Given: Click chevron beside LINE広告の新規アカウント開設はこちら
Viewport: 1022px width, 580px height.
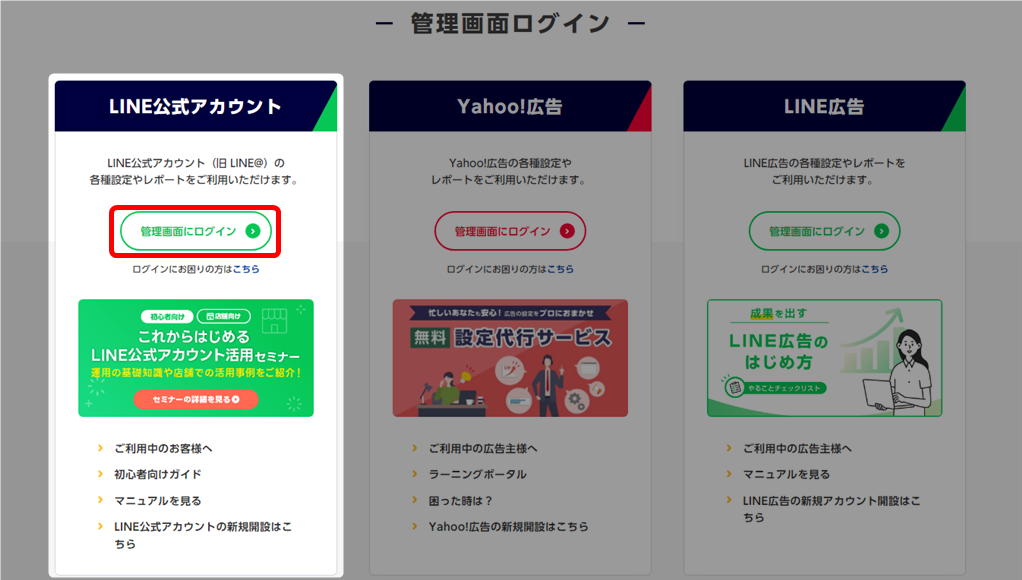Looking at the screenshot, I should click(x=729, y=500).
